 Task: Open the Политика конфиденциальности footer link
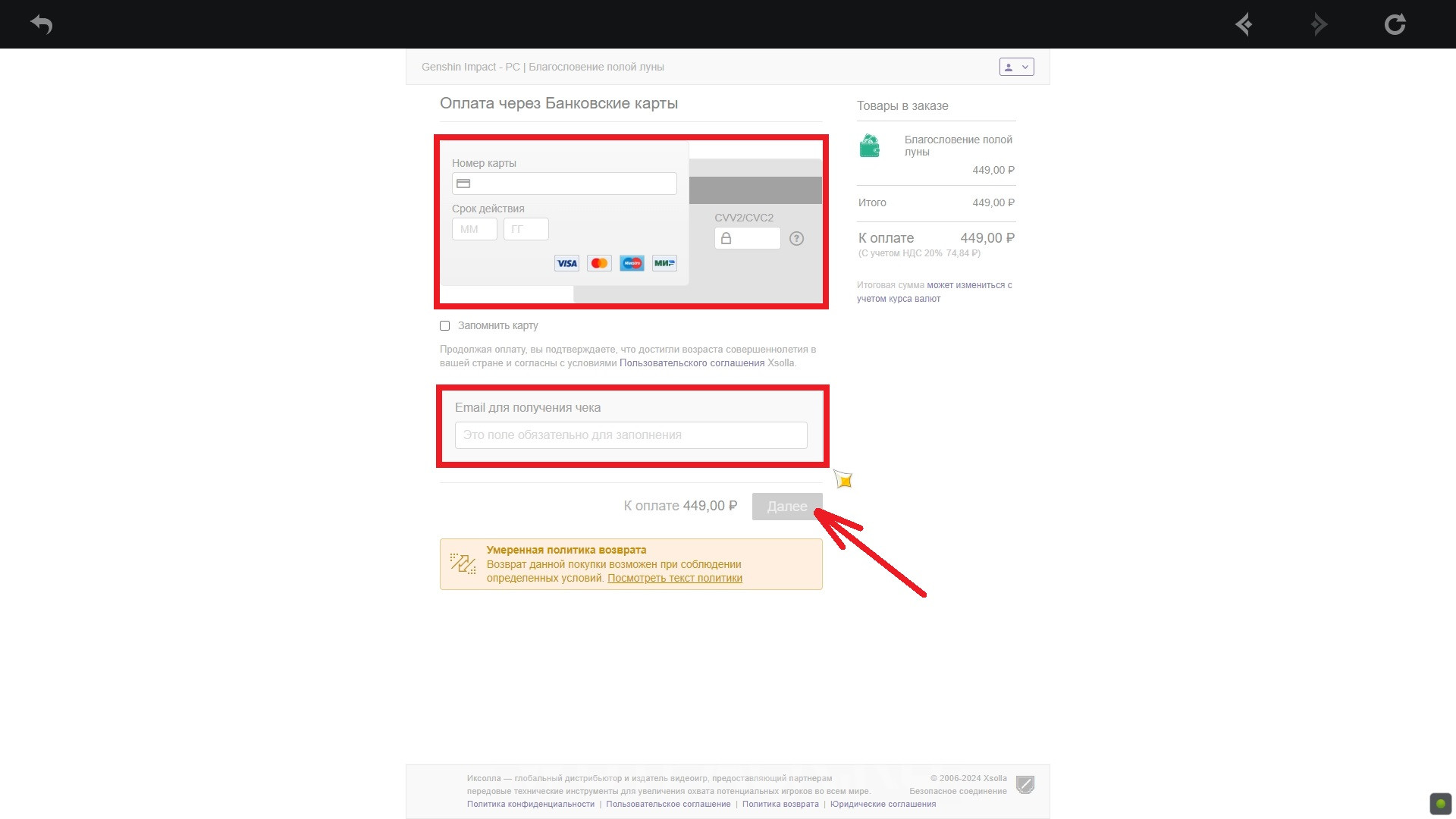coord(531,804)
